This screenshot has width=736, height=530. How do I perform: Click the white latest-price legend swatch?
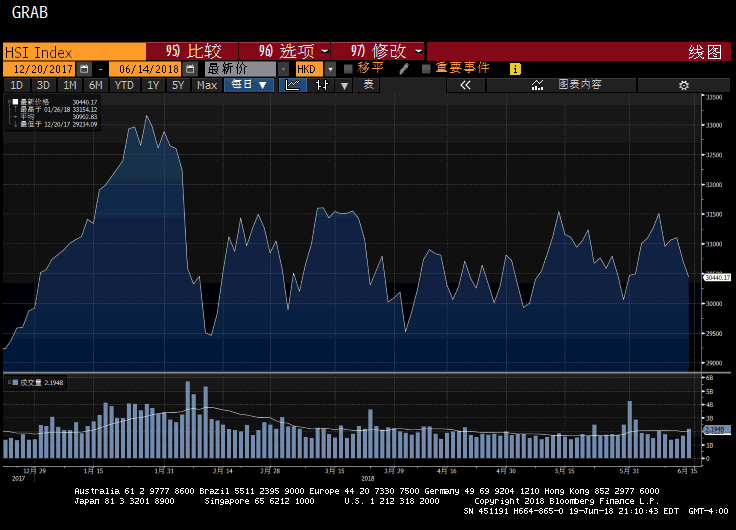coord(15,101)
